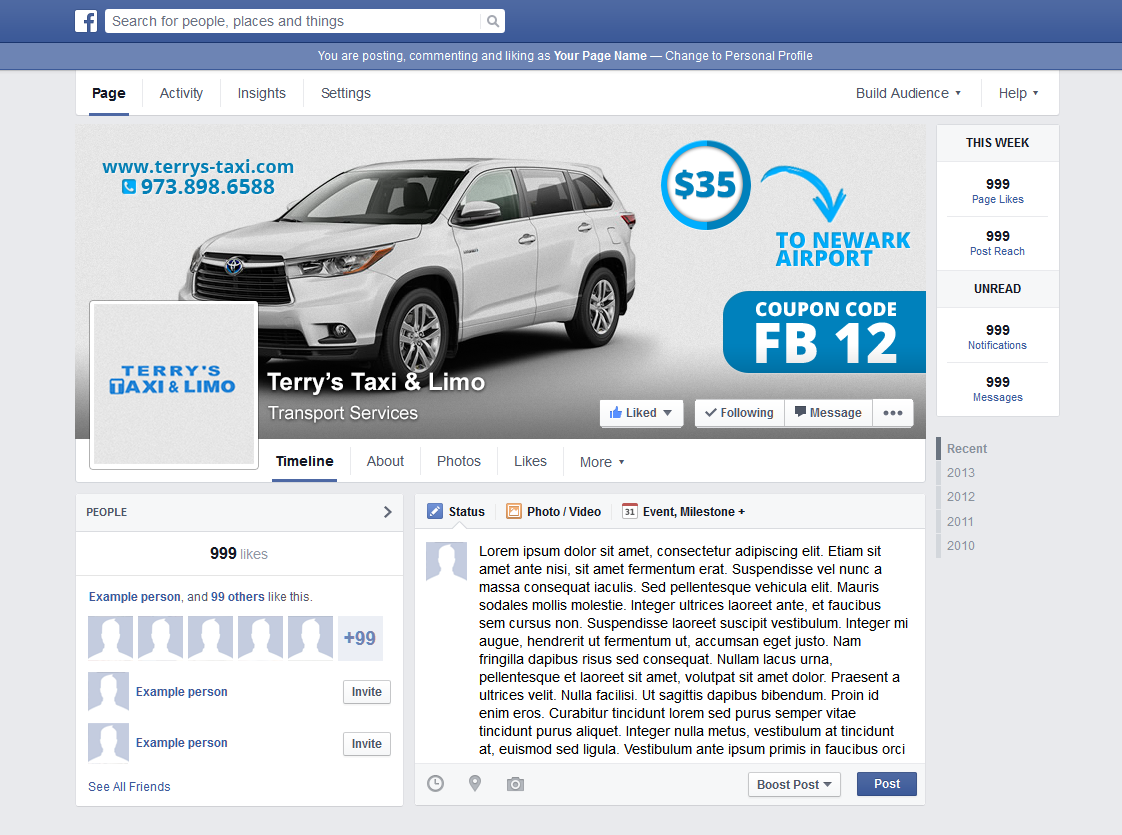Toggle the Following button
Screen dimensions: 1122x835
[739, 413]
